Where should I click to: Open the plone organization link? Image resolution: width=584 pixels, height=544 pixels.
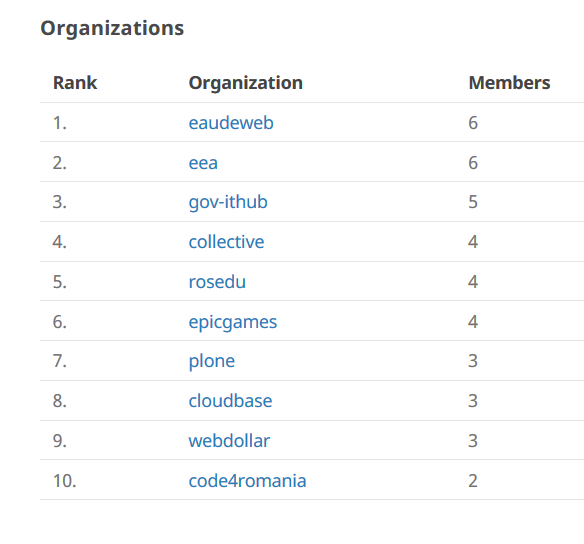click(x=212, y=362)
